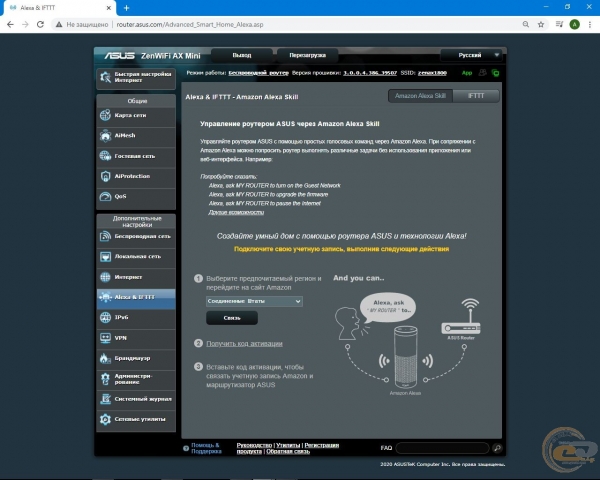Click the user status icon in header
Viewport: 600px width, 480px height.
coord(483,73)
